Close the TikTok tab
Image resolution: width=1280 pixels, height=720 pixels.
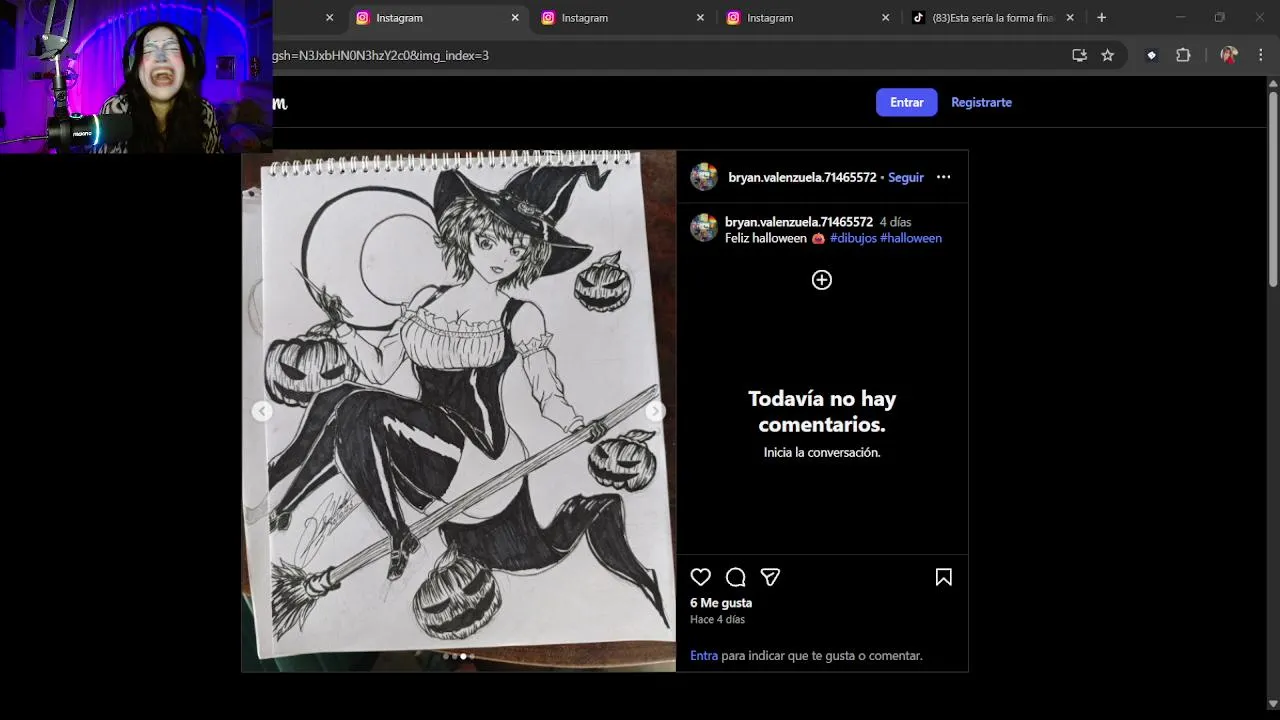point(1070,18)
